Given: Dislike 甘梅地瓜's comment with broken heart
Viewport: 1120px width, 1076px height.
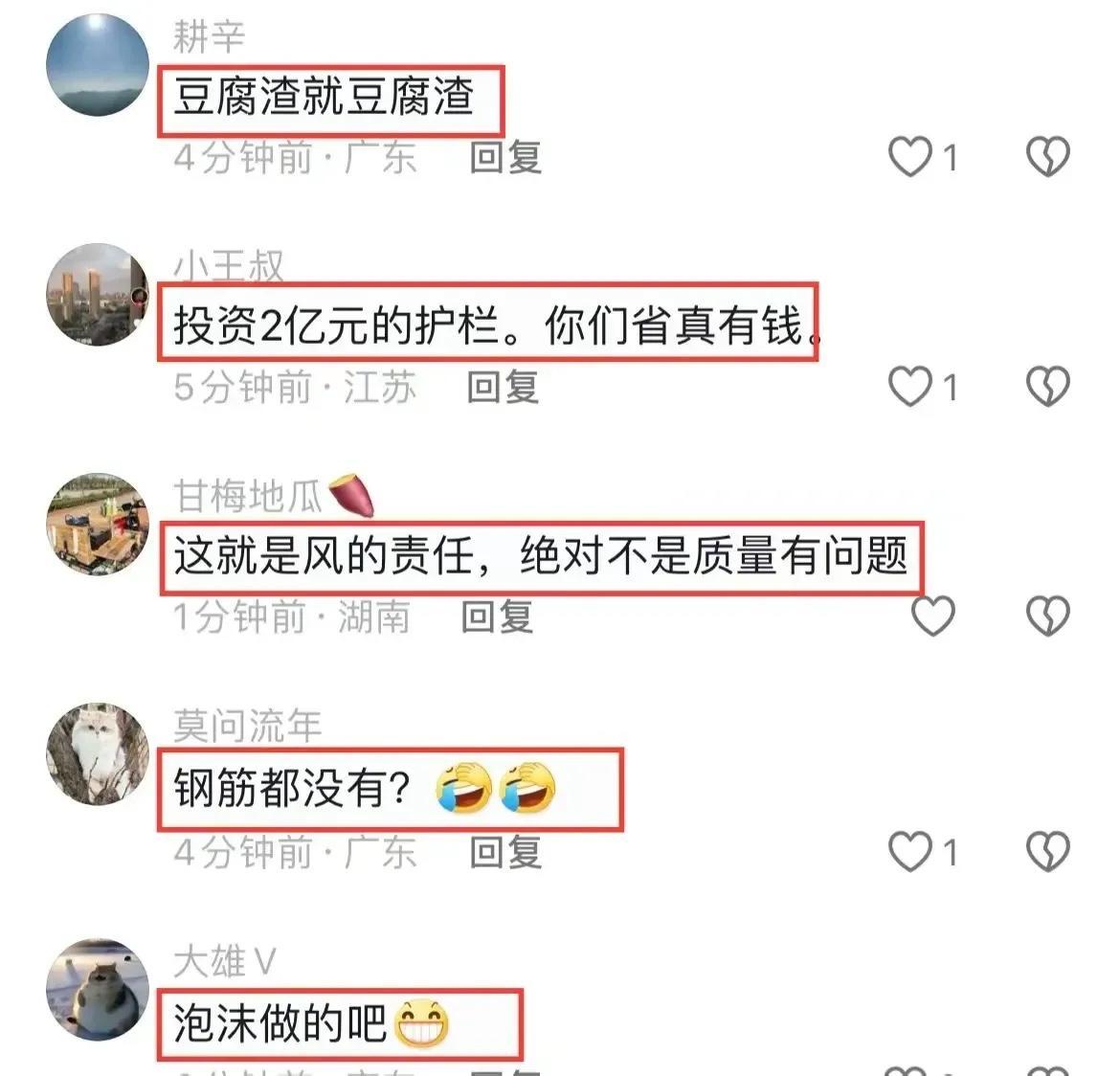Looking at the screenshot, I should [1048, 616].
